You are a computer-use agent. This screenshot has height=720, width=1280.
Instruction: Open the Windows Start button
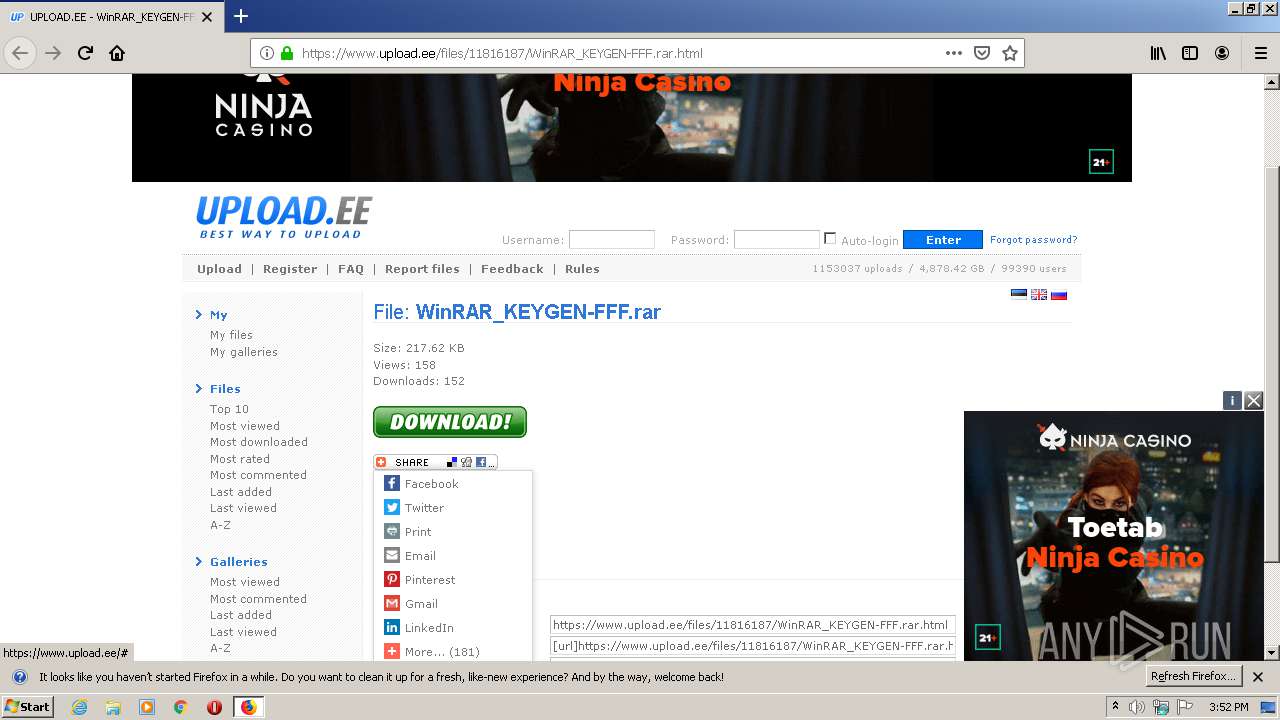point(28,706)
